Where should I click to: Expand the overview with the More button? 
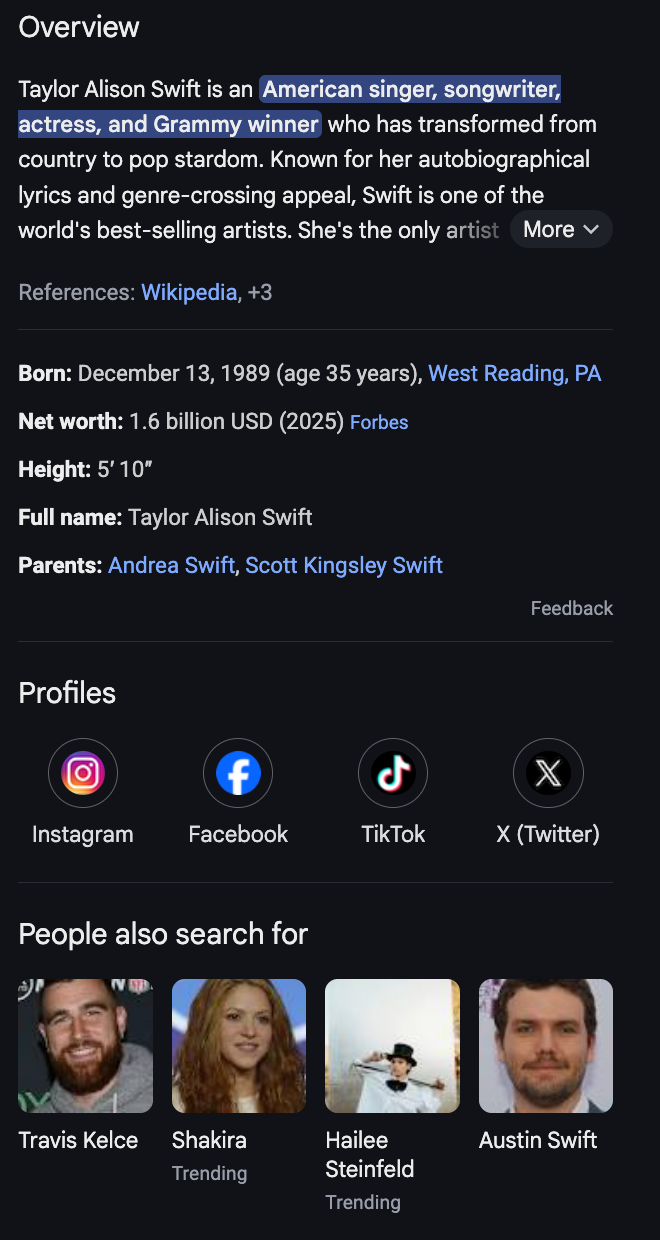(561, 229)
